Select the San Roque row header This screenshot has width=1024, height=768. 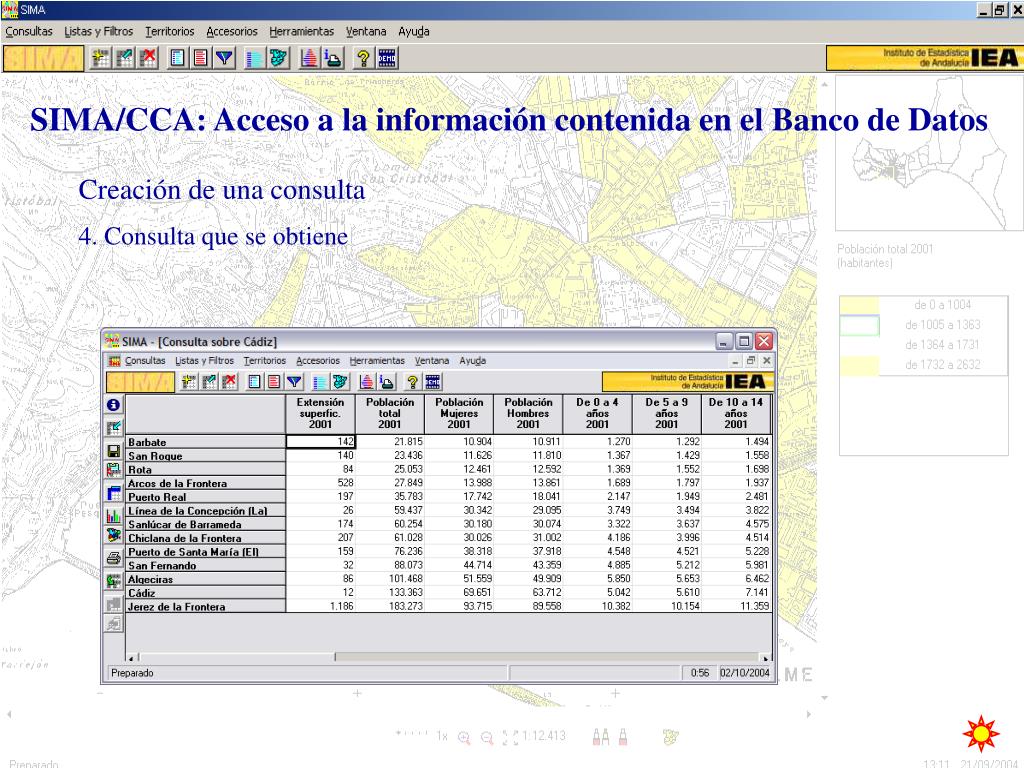coord(206,456)
